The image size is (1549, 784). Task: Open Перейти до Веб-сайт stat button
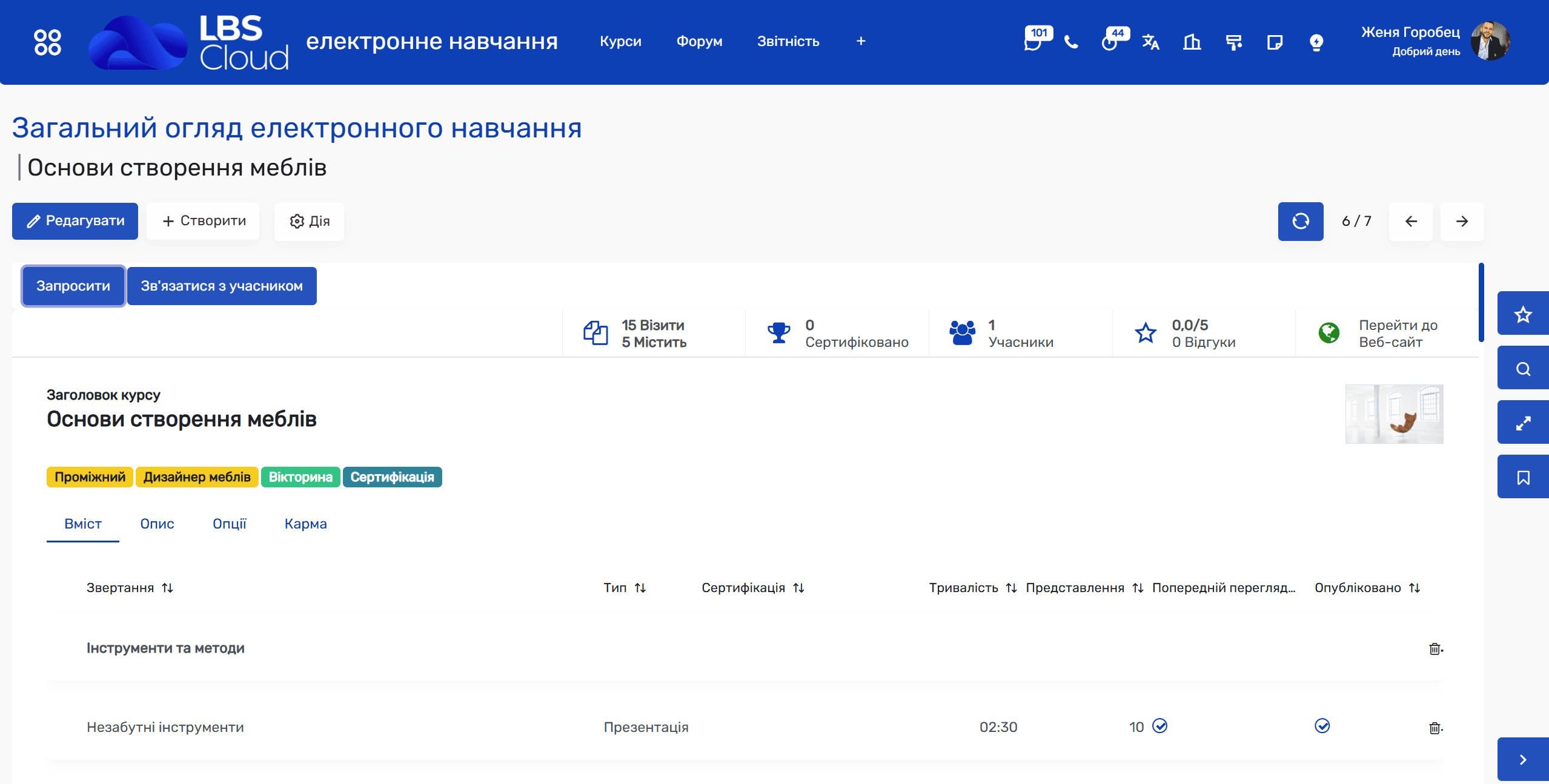click(x=1386, y=333)
